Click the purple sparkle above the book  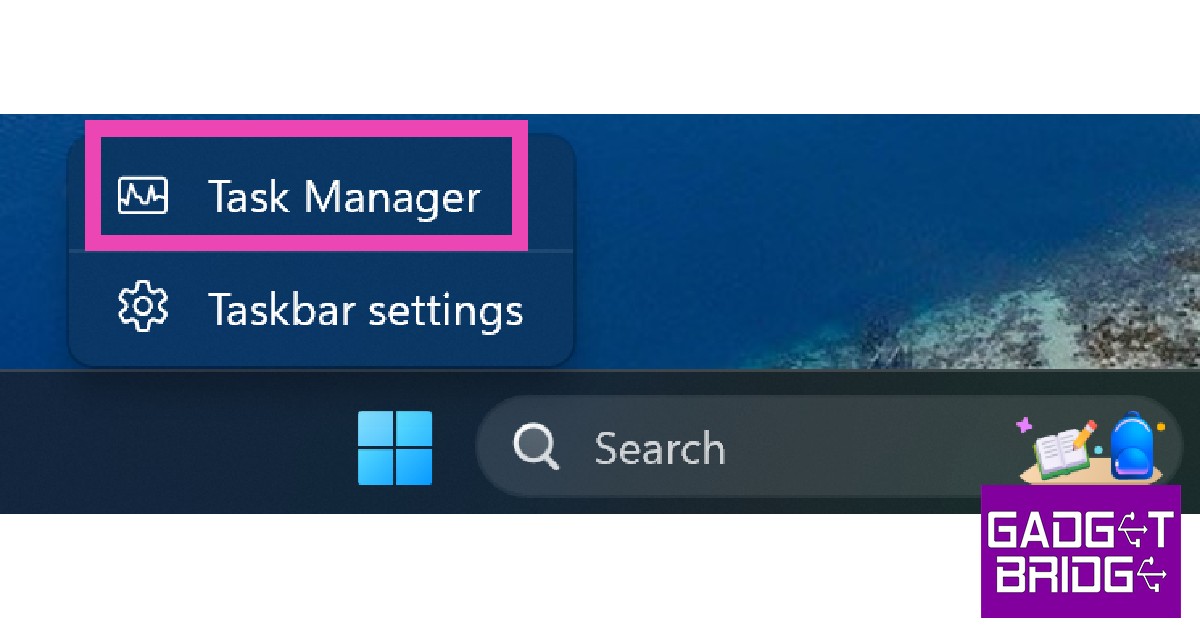tap(1024, 424)
